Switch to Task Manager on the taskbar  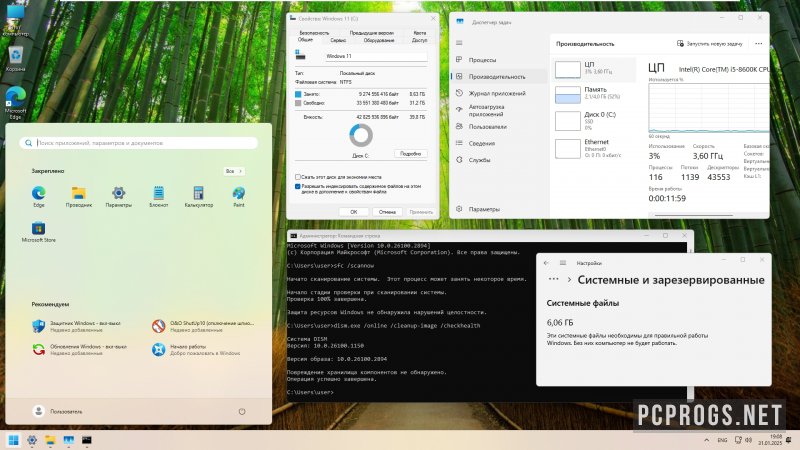(x=68, y=440)
